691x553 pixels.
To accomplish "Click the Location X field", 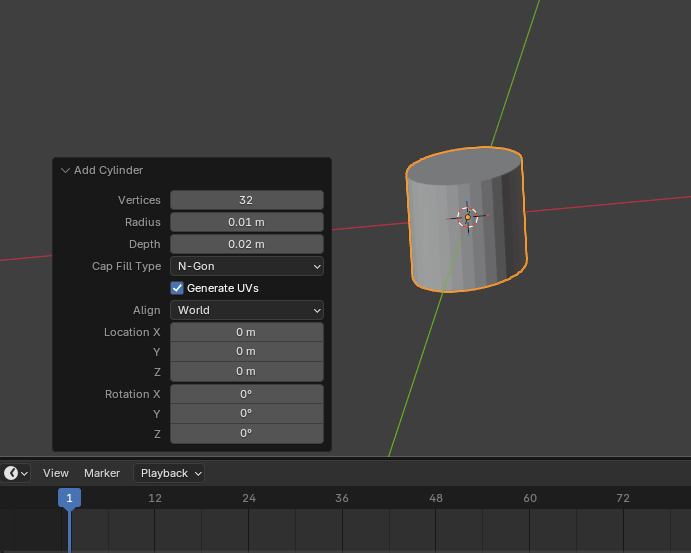I will (247, 332).
